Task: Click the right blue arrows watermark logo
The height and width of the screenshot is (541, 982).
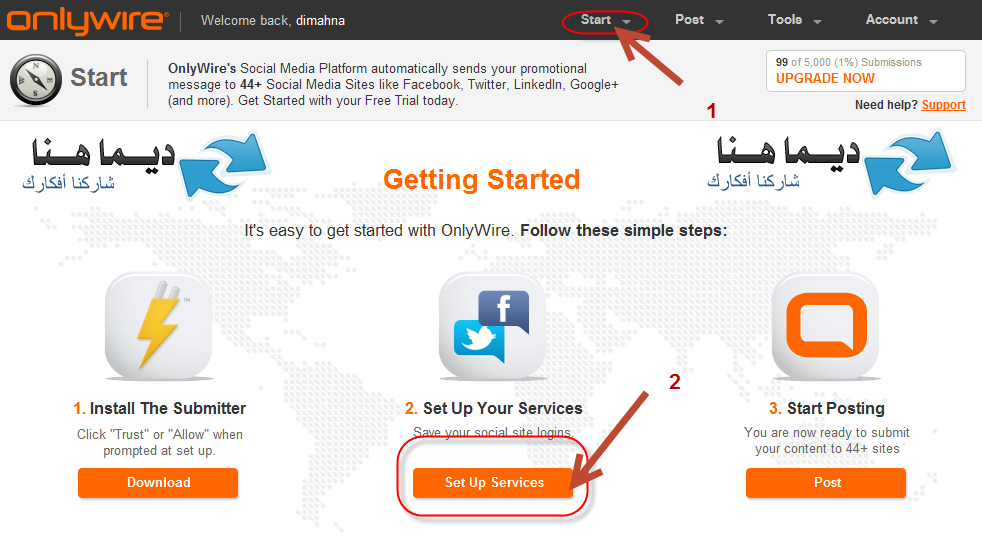Action: (x=909, y=164)
